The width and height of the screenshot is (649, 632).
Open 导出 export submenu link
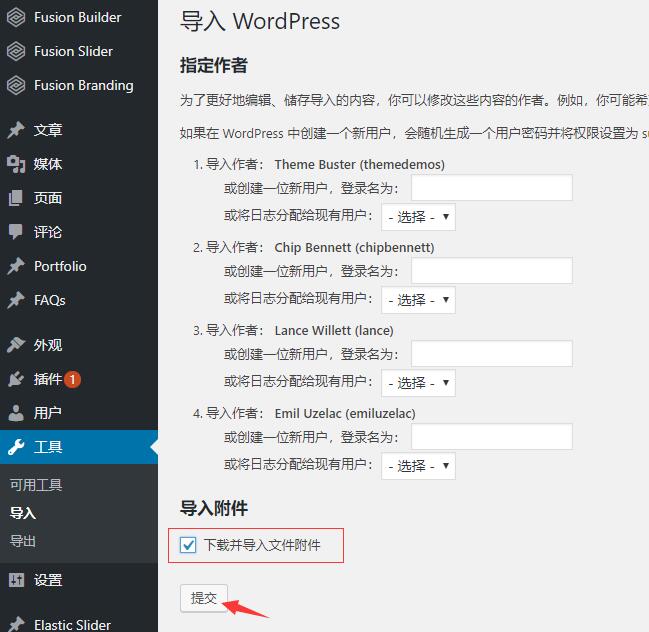click(x=23, y=541)
